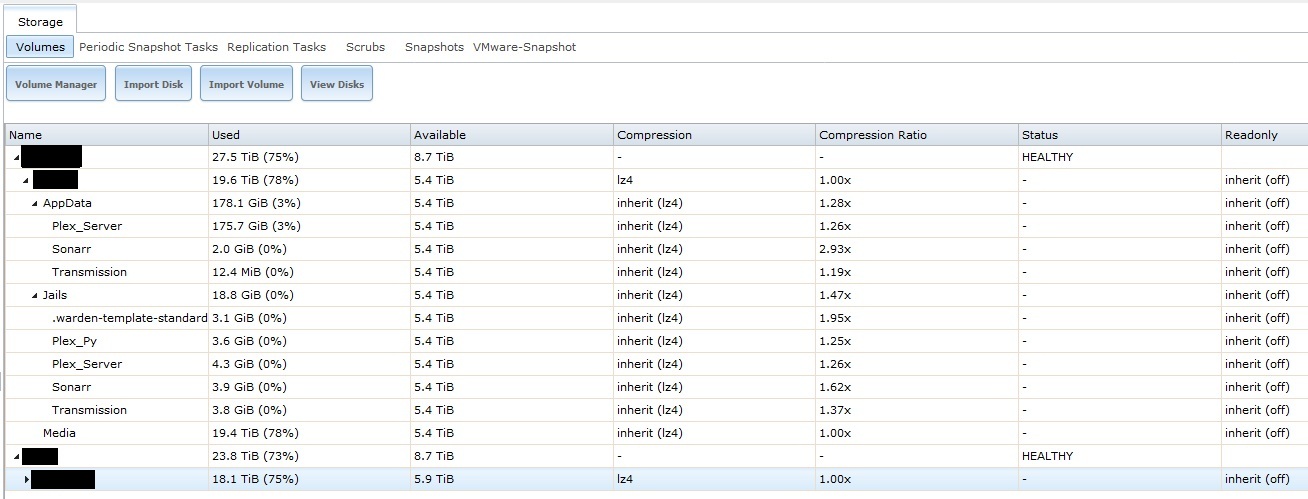Switch to the Periodic Snapshot Tasks tab
This screenshot has width=1308, height=499.
point(148,47)
